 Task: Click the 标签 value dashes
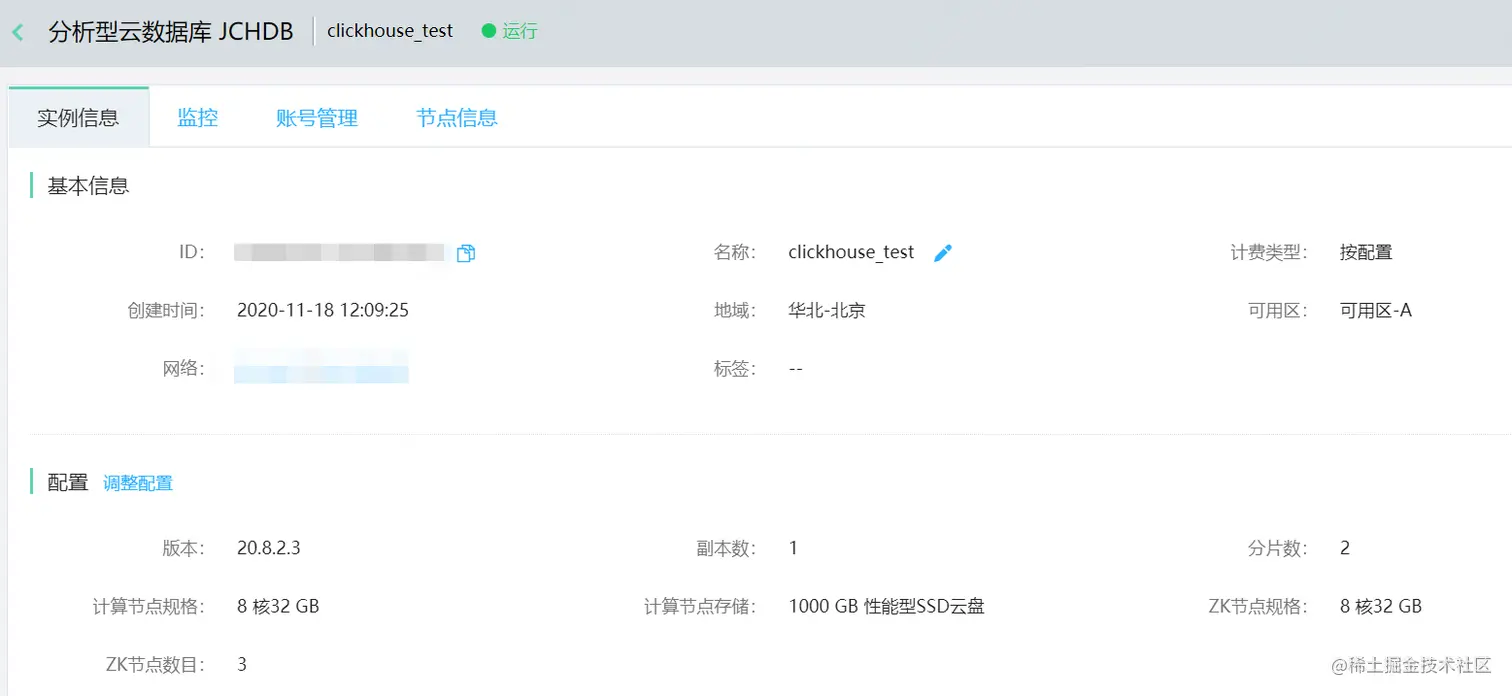(x=796, y=368)
